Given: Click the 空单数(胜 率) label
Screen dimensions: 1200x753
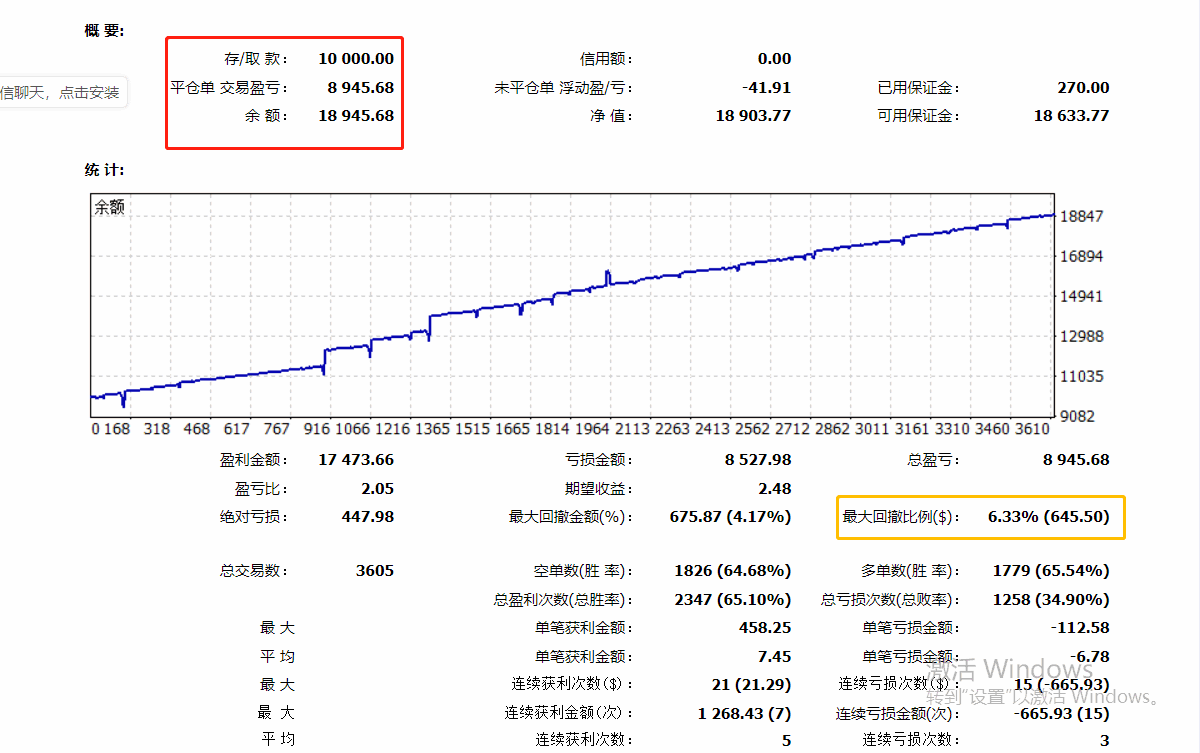Looking at the screenshot, I should pyautogui.click(x=584, y=571).
